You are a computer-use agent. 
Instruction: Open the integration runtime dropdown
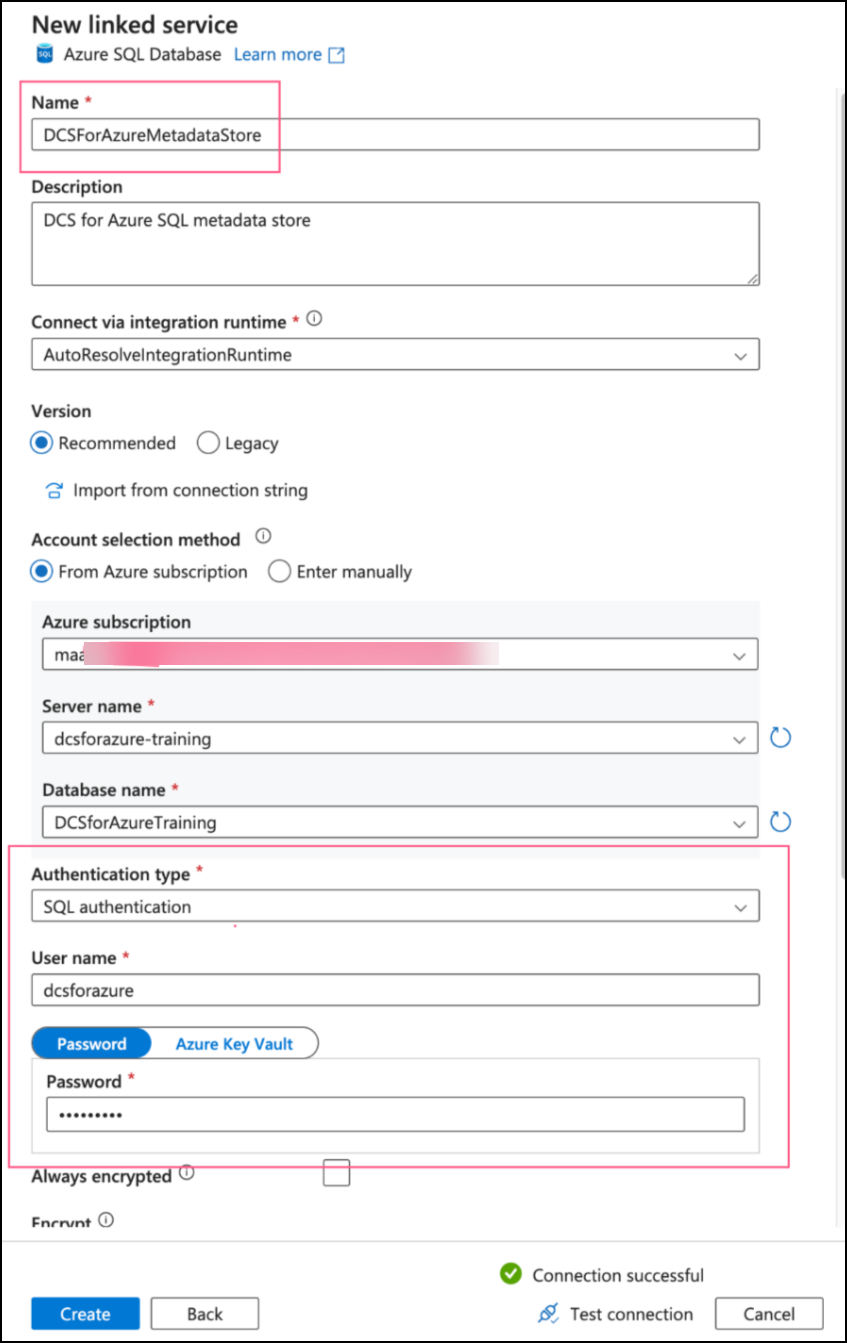[395, 354]
